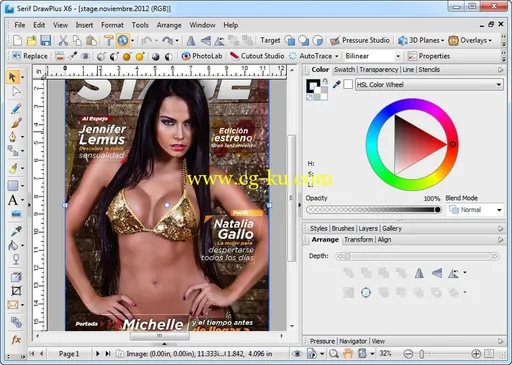Click the Flip Horizontal icon in Arrange panel

[419, 273]
